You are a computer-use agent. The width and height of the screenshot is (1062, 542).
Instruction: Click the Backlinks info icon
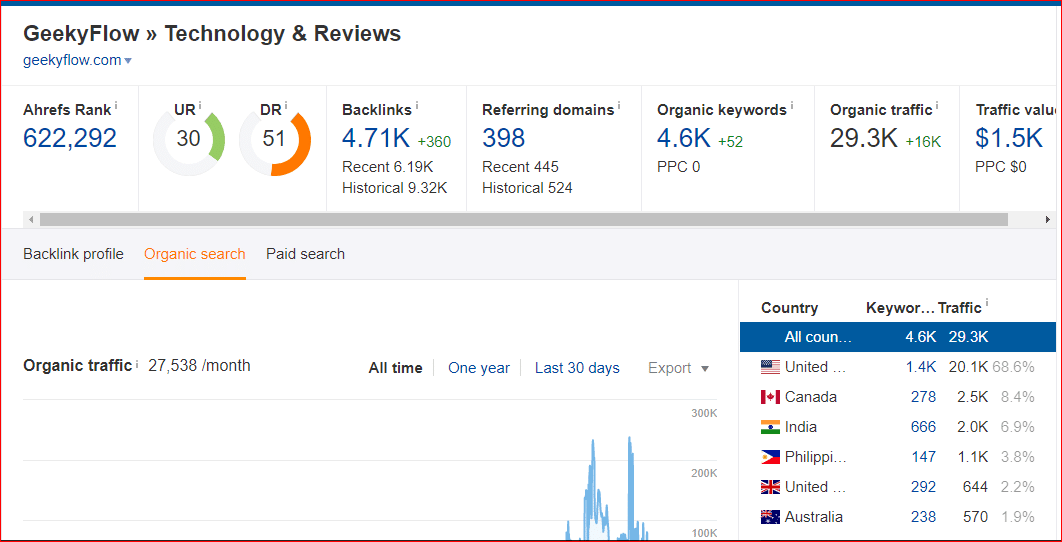417,105
